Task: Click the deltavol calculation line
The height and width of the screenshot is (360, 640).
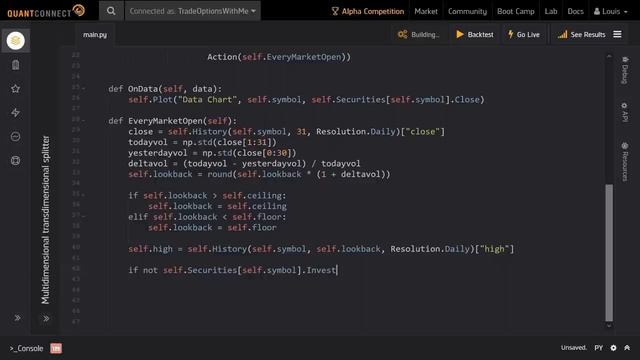Action: tap(244, 163)
